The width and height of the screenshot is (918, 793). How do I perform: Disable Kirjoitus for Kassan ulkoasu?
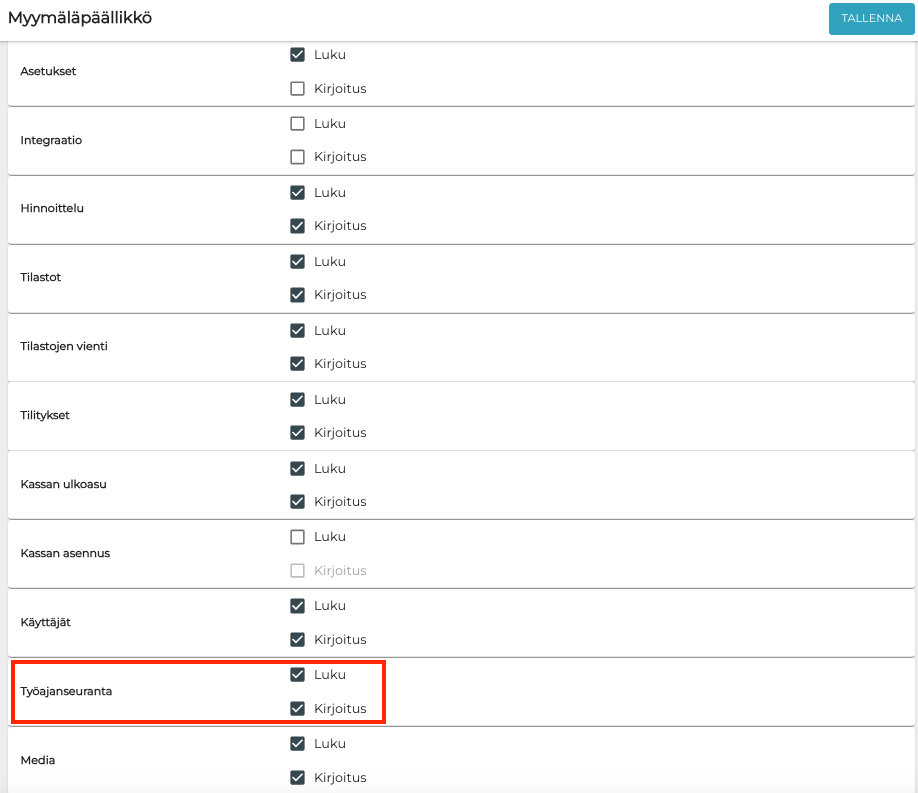tap(297, 502)
